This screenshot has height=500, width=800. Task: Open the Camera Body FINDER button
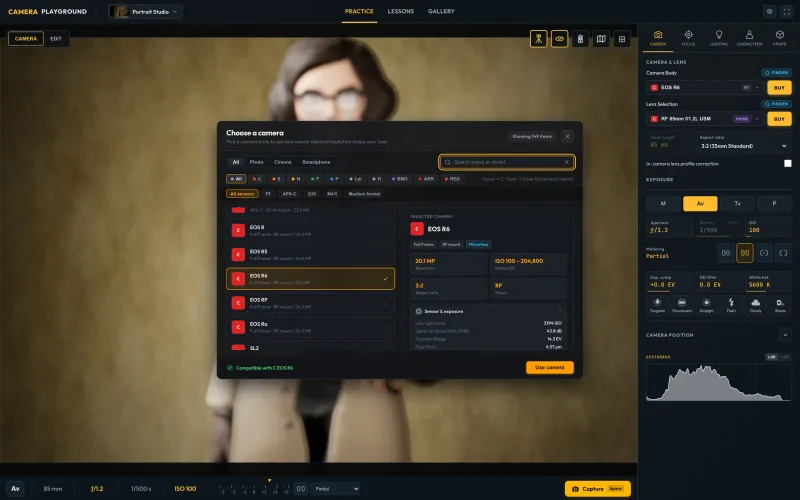tap(777, 73)
